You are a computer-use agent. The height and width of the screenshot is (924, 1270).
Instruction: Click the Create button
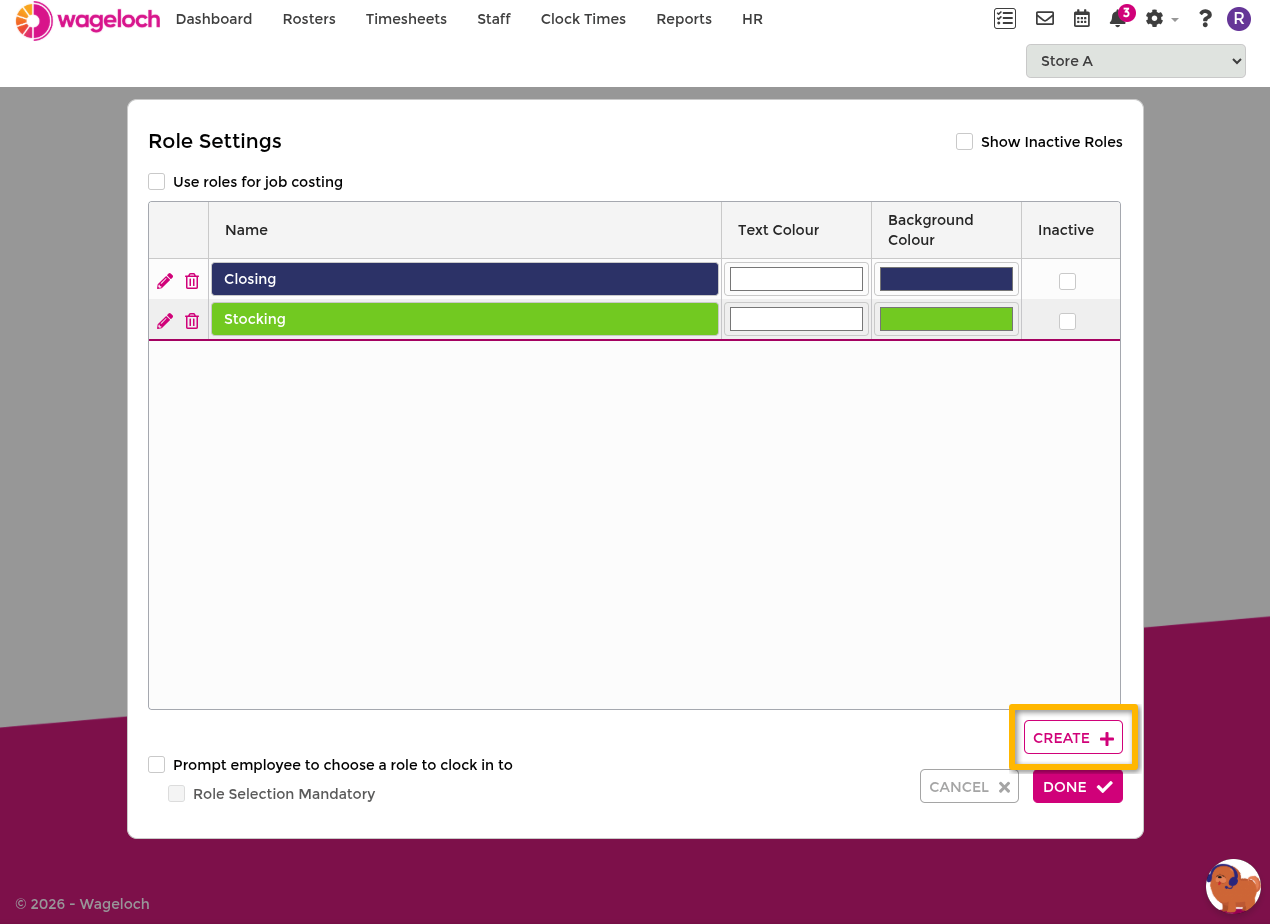[1073, 738]
